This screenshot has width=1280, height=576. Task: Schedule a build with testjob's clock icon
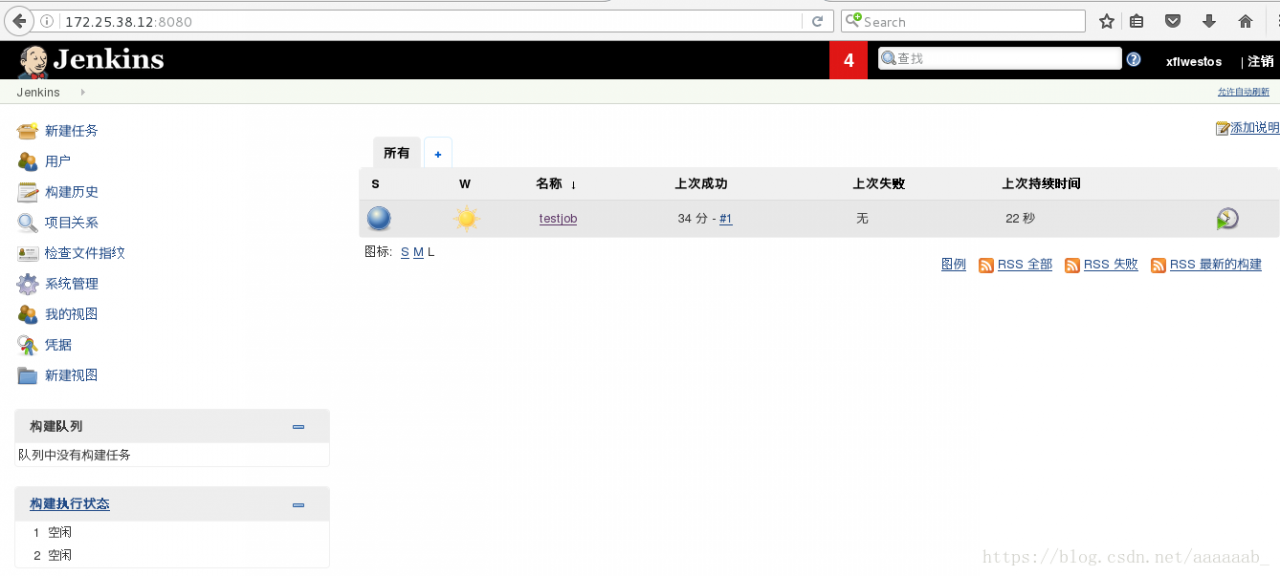(1227, 218)
